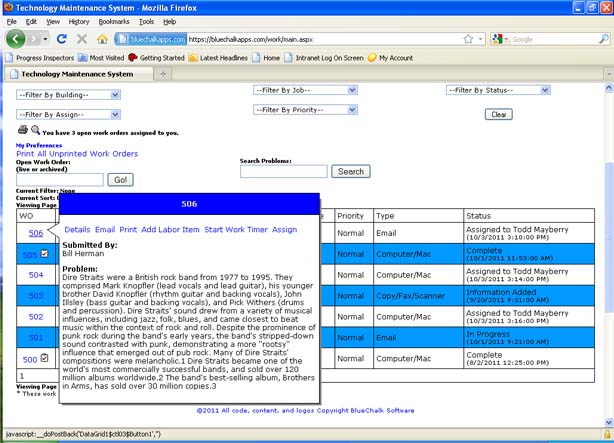Screen dimensions: 614x443
Task: Open the File menu
Action: [x=12, y=22]
